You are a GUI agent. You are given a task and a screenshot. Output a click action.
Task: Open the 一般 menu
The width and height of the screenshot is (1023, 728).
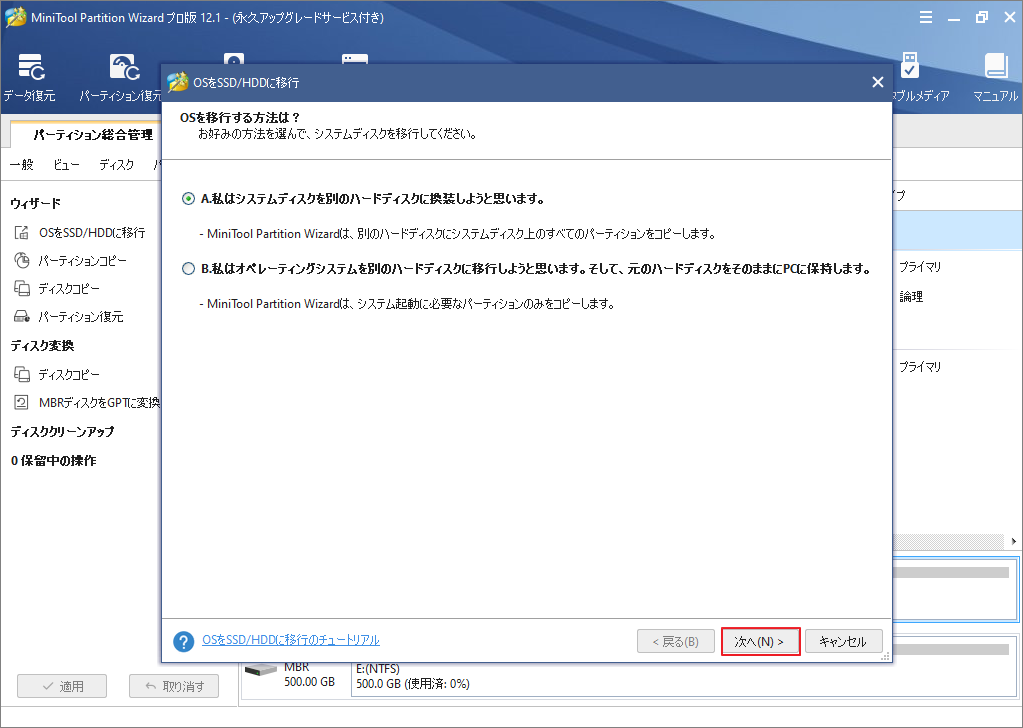22,165
